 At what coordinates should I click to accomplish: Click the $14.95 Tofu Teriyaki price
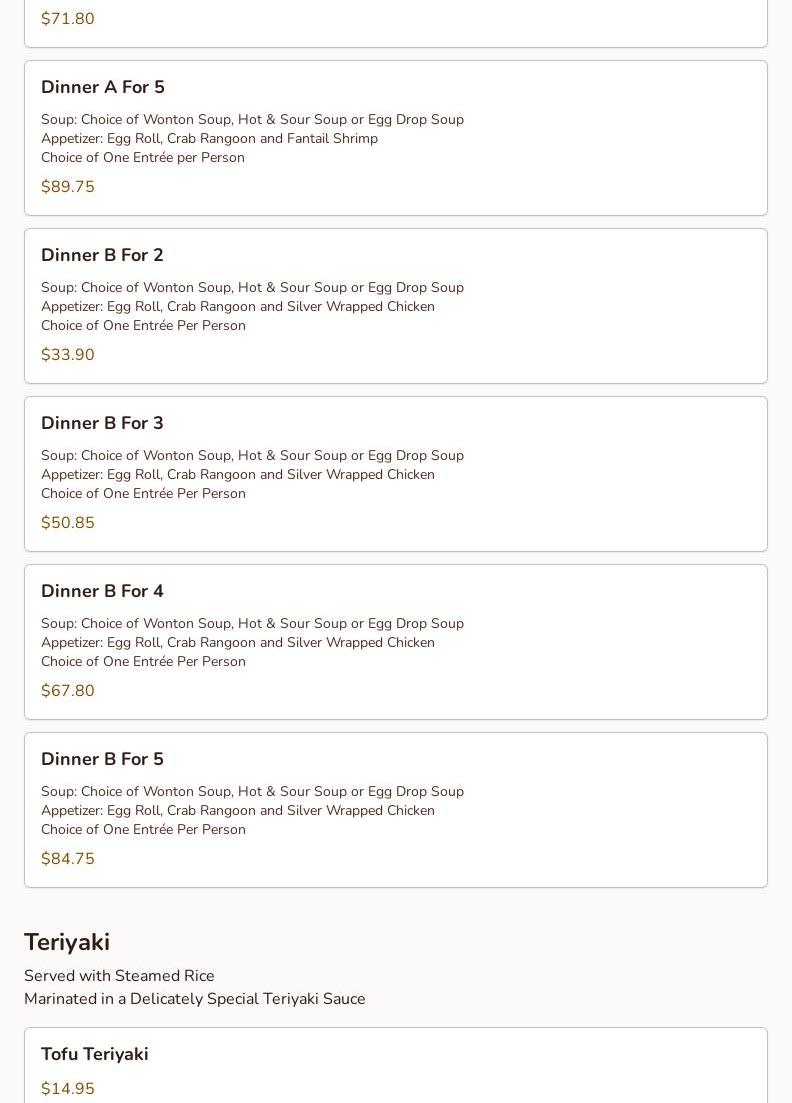click(68, 1089)
